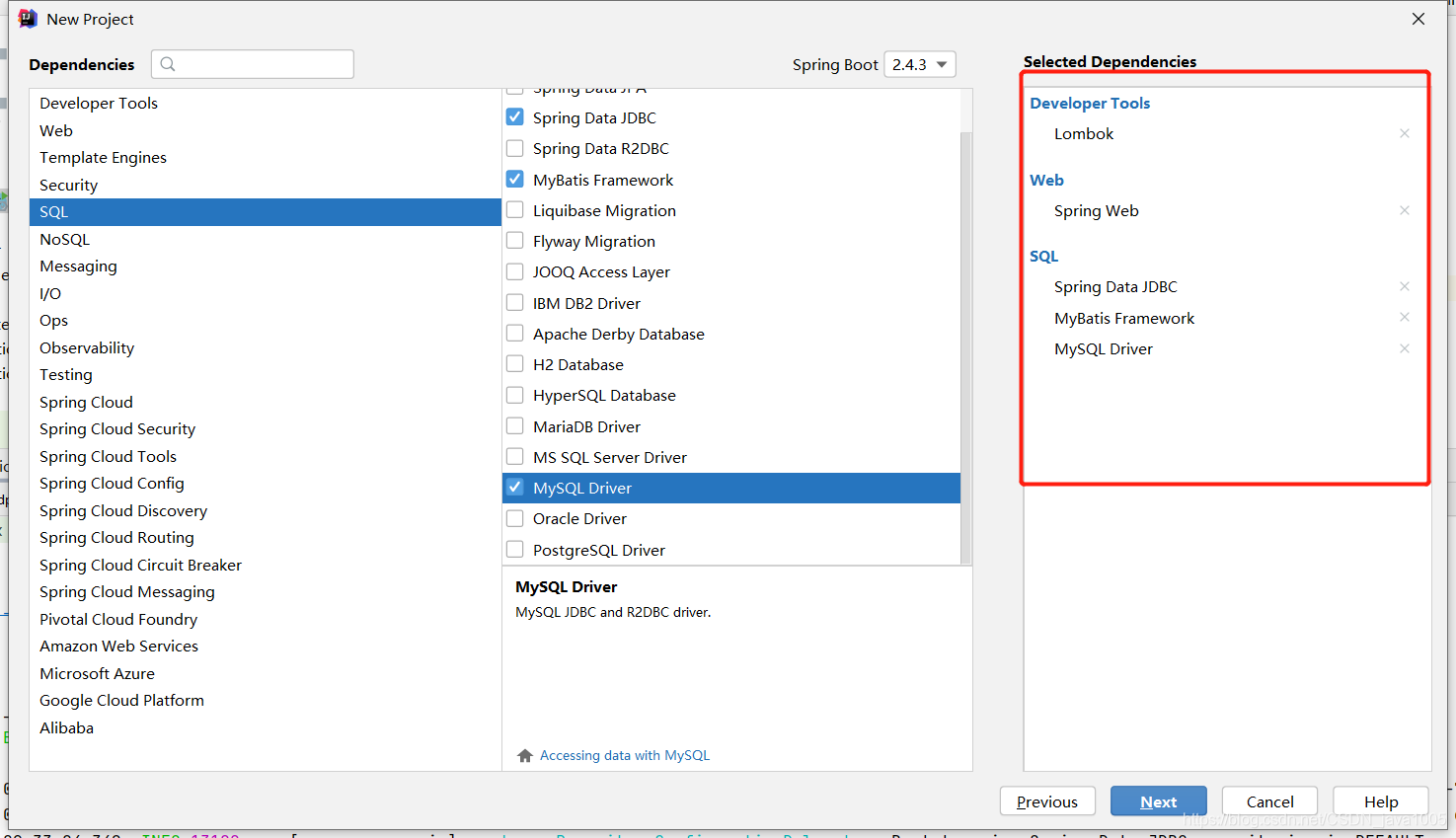Screen dimensions: 1456x838
Task: Select I/O category
Action: pos(266,293)
